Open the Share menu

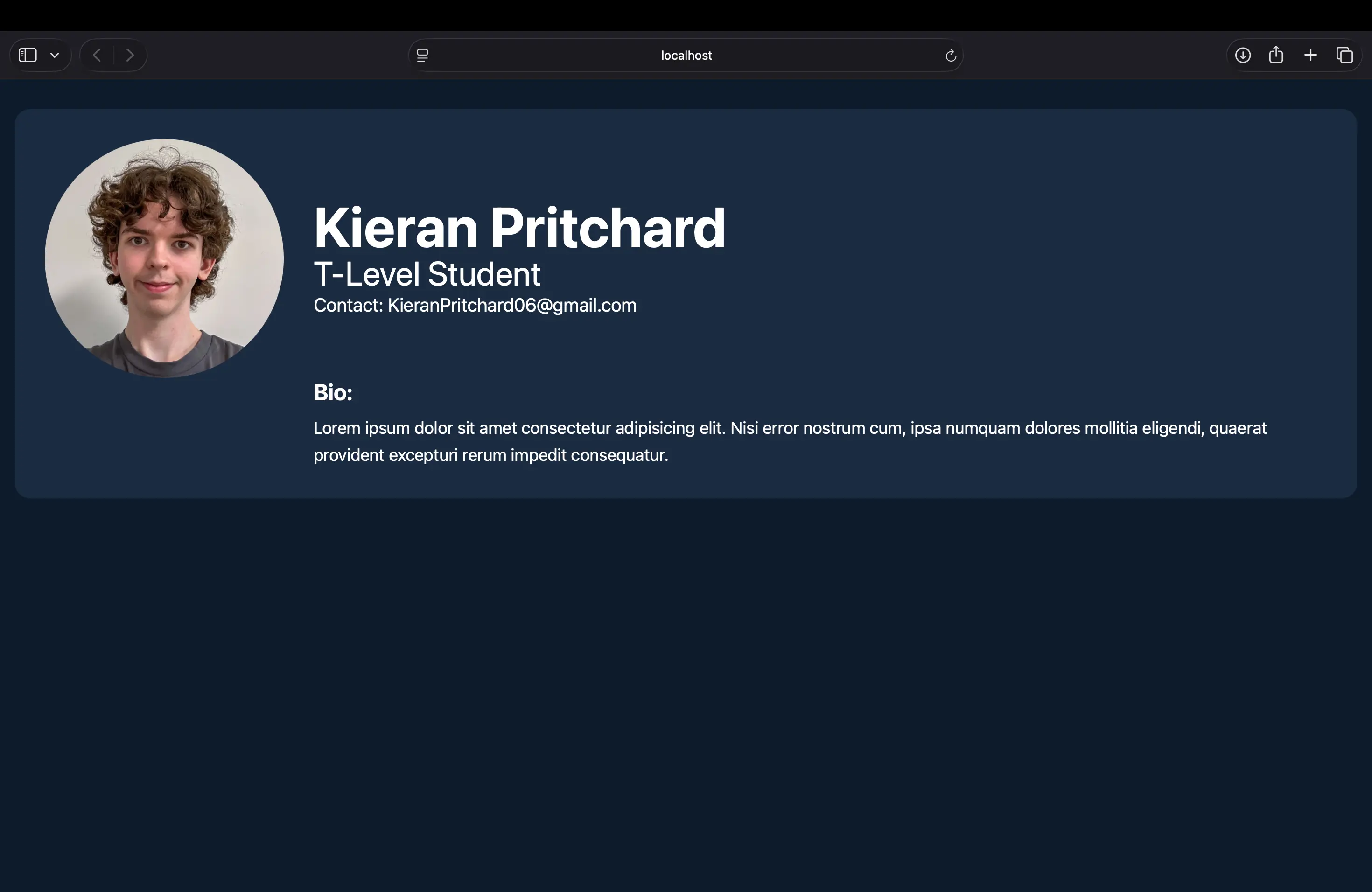(1277, 55)
